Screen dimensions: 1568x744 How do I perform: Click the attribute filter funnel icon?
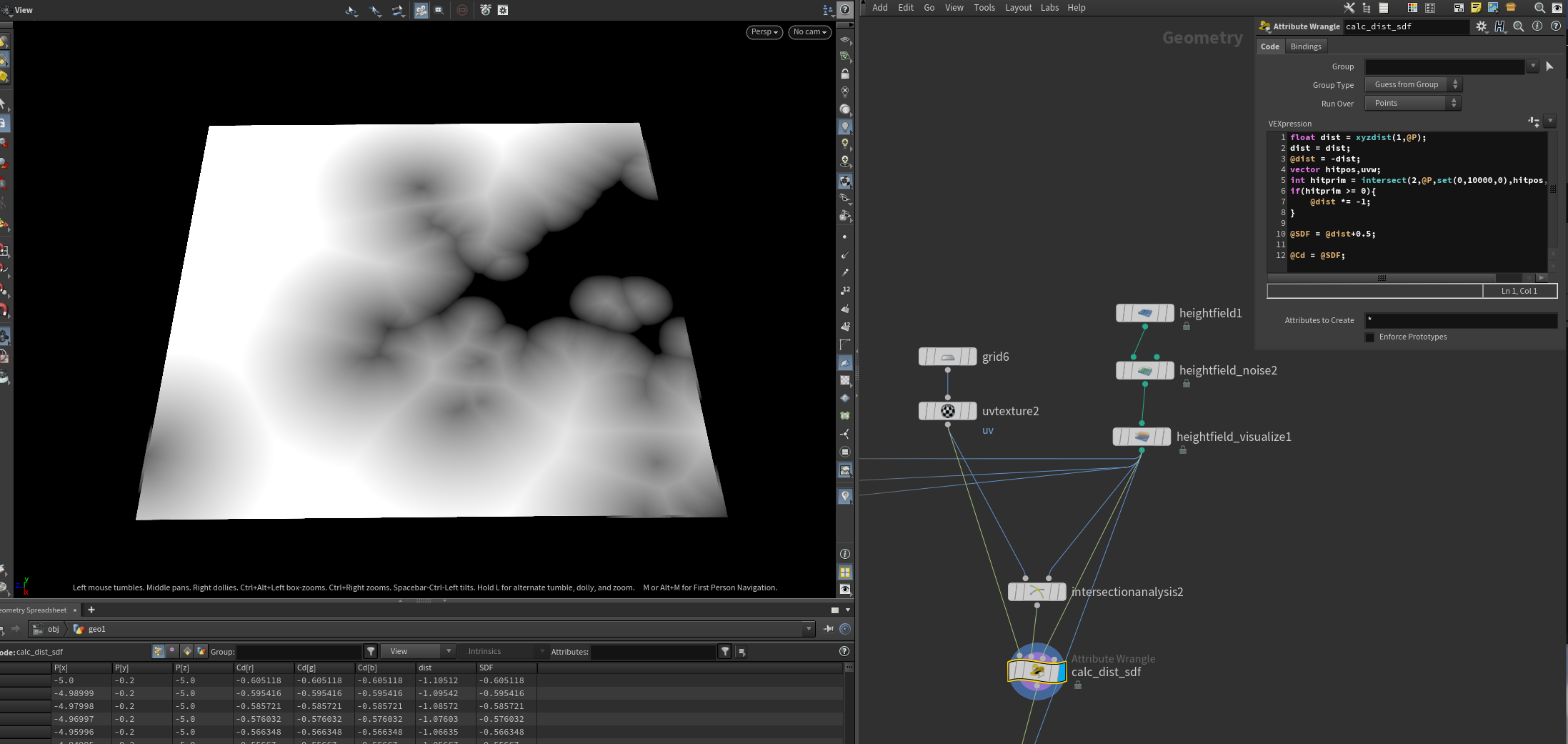725,651
